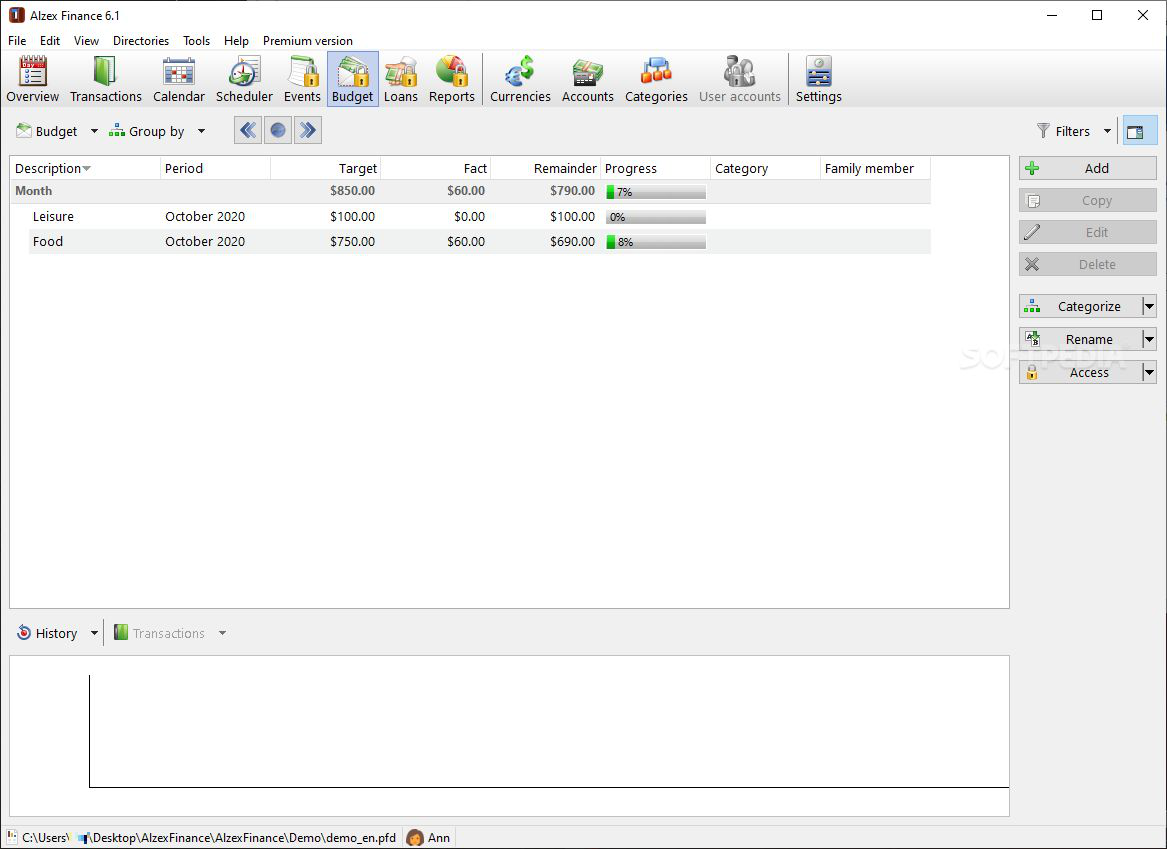
Task: Click the History panel button
Action: tap(47, 633)
